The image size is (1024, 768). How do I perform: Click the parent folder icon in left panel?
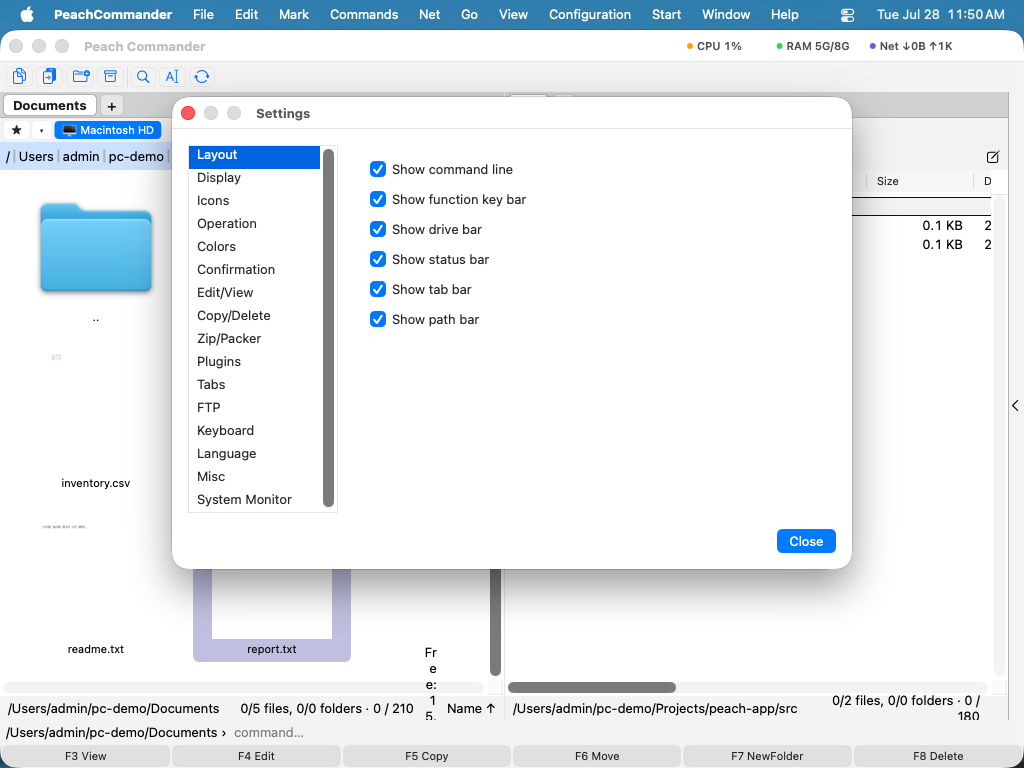point(96,247)
